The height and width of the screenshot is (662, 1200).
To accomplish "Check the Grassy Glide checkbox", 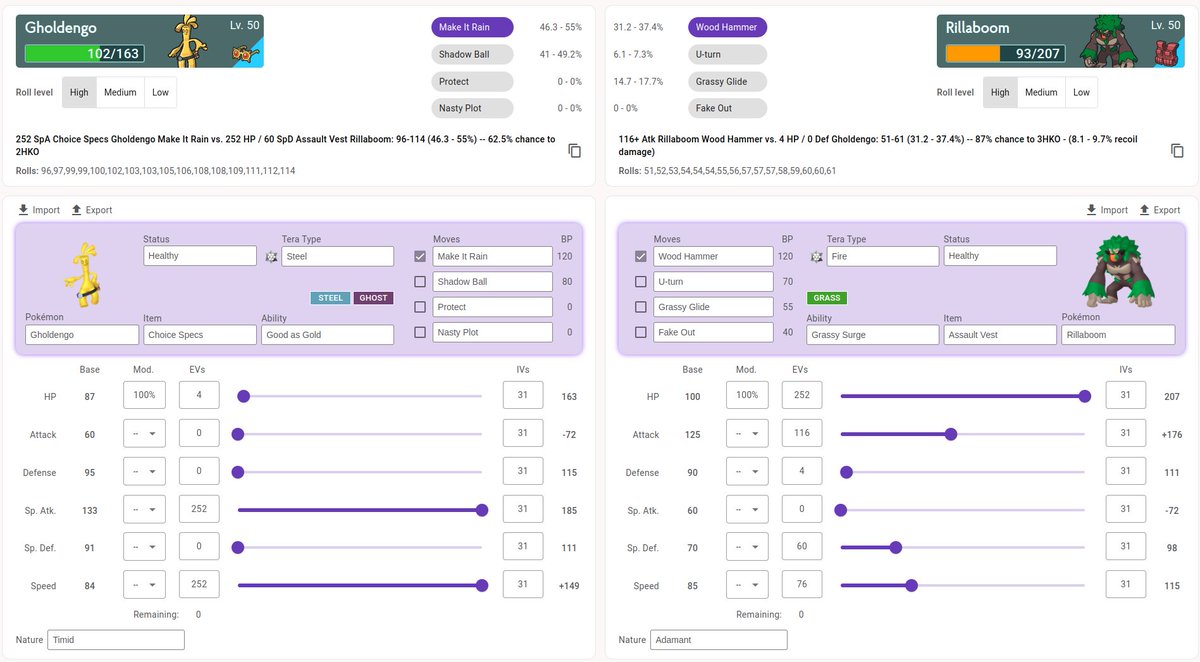I will pyautogui.click(x=641, y=307).
